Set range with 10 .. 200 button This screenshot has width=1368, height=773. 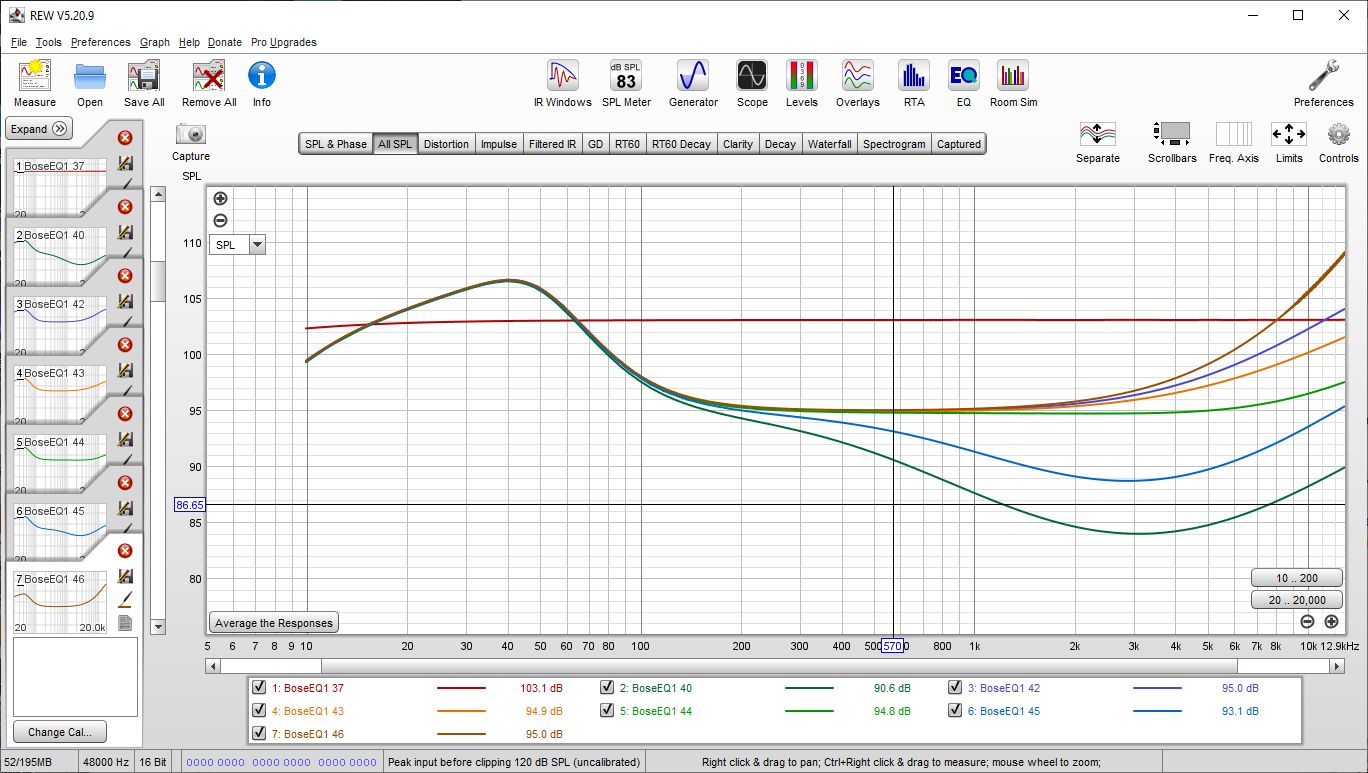[1297, 578]
